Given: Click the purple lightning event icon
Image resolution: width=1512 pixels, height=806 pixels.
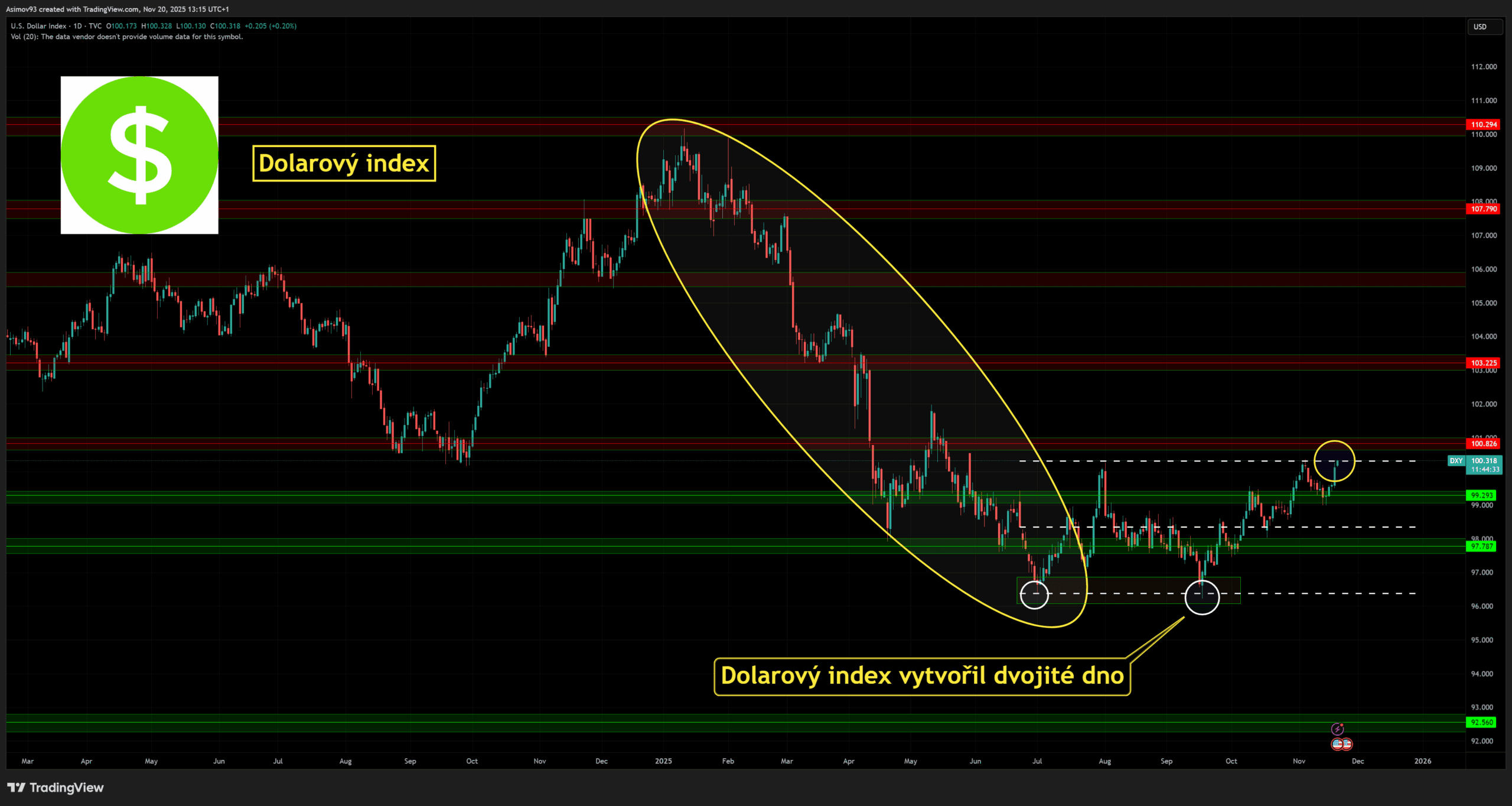Looking at the screenshot, I should (1337, 729).
